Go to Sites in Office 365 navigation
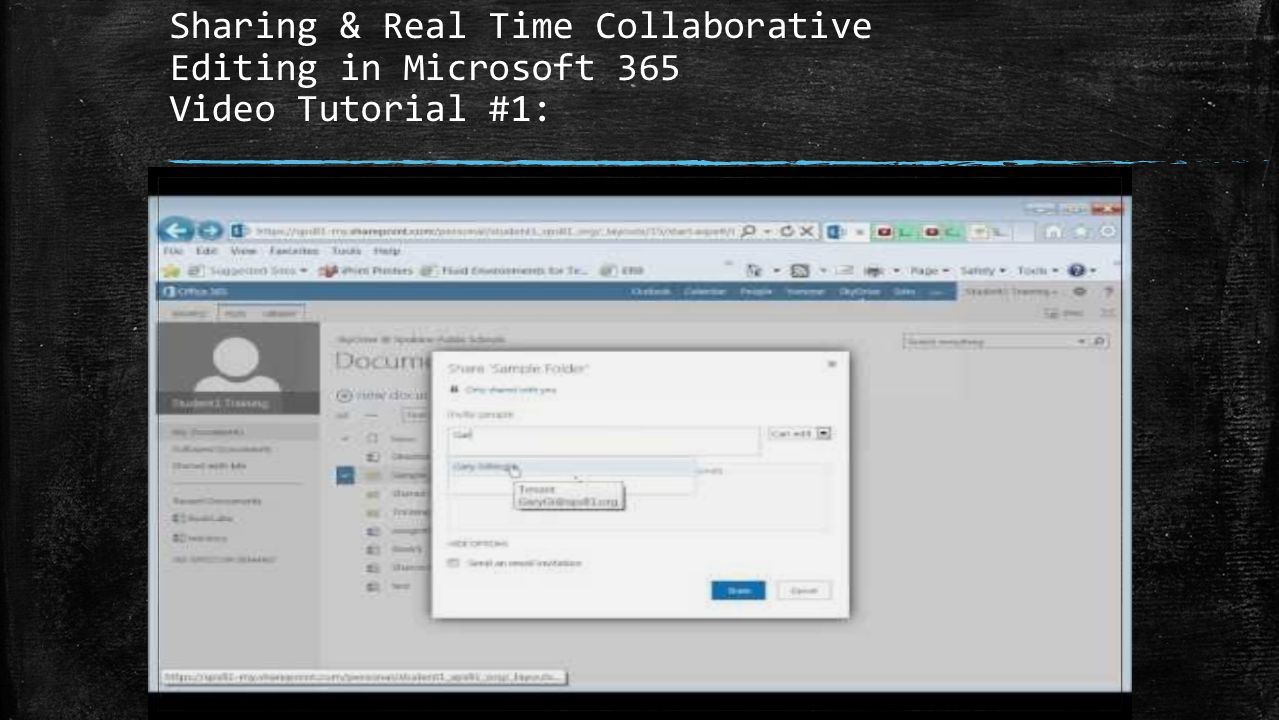This screenshot has width=1279, height=720. coord(905,291)
